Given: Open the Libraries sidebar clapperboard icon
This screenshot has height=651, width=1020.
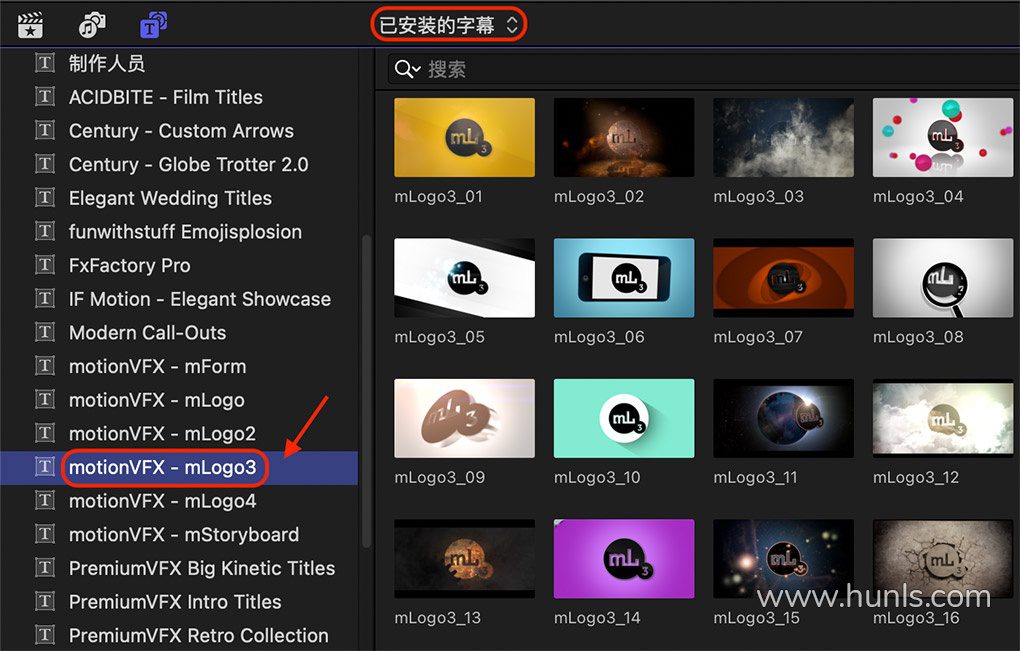Looking at the screenshot, I should click(x=30, y=25).
